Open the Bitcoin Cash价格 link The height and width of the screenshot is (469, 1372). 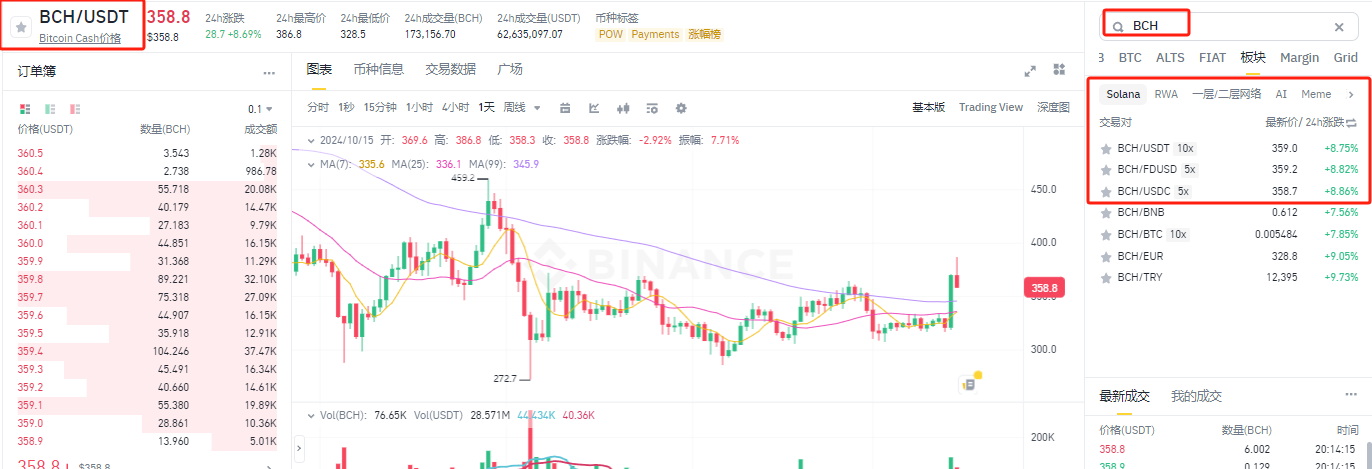pos(80,38)
